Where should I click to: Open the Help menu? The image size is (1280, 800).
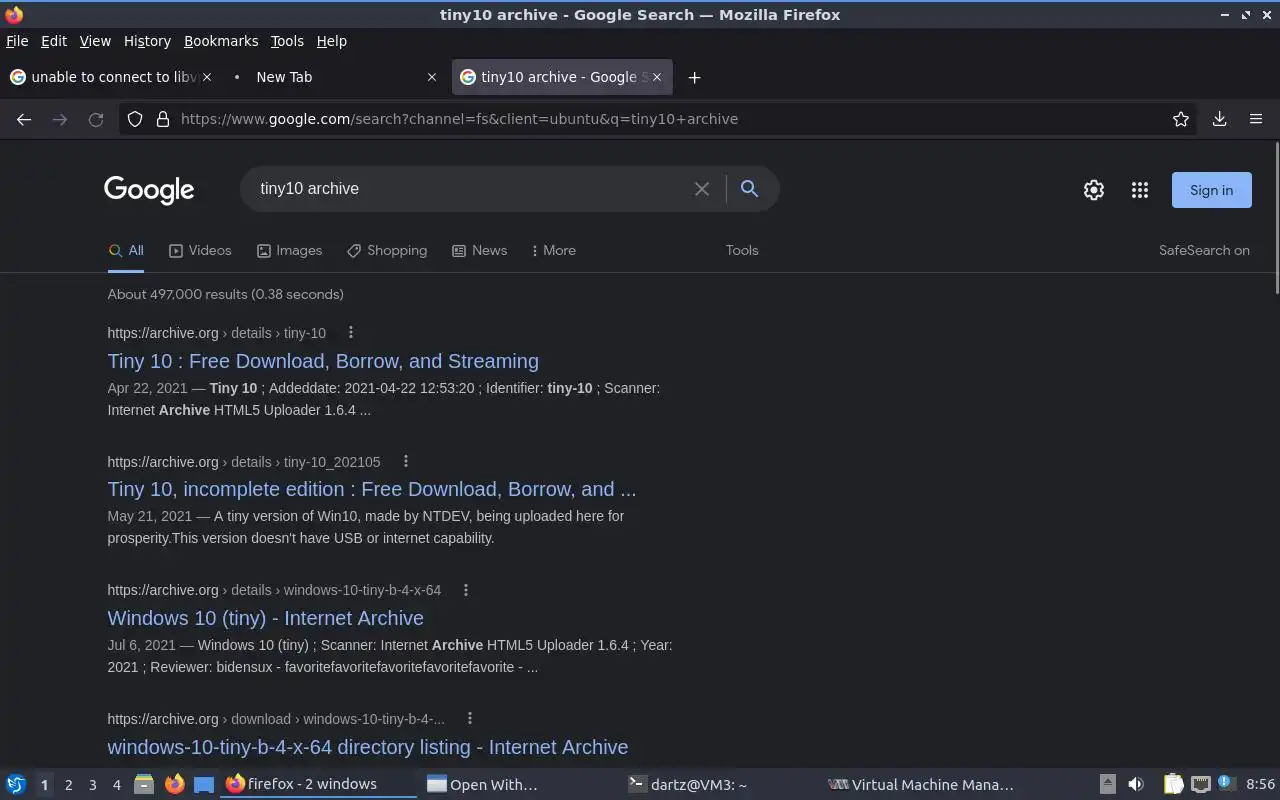[332, 41]
